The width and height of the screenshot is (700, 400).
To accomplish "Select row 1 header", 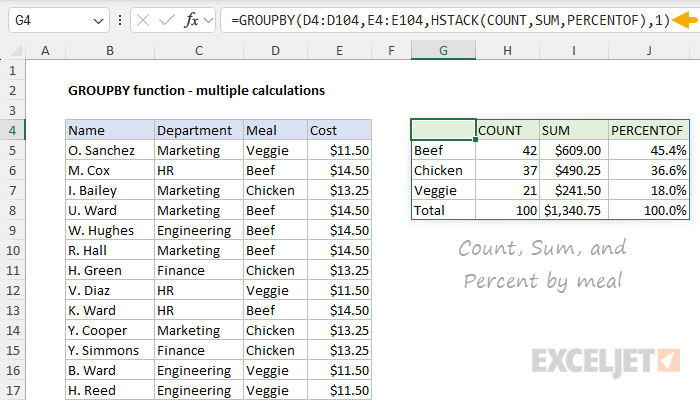I will (x=12, y=71).
